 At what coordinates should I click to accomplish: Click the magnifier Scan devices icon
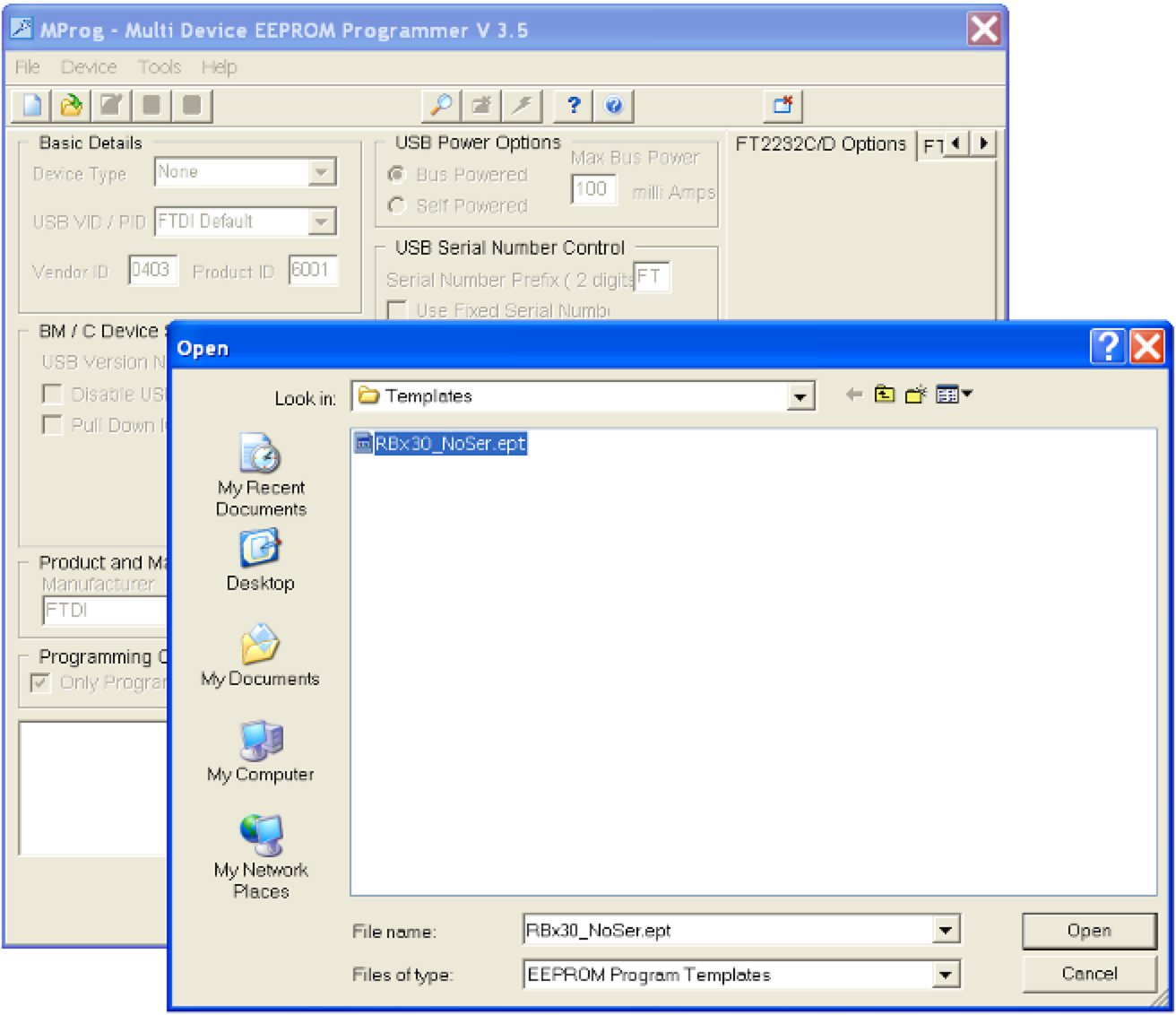pyautogui.click(x=441, y=106)
